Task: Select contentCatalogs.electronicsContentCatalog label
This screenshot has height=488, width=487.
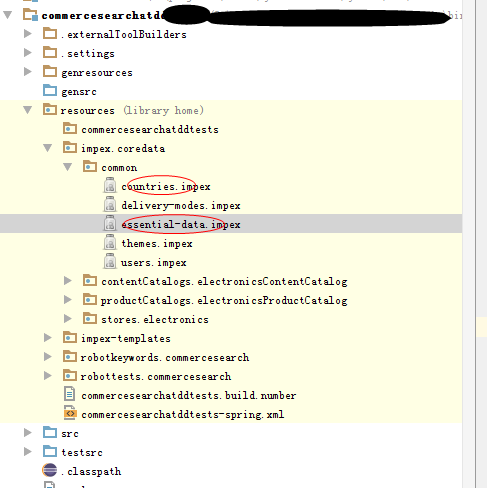Action: click(x=224, y=281)
